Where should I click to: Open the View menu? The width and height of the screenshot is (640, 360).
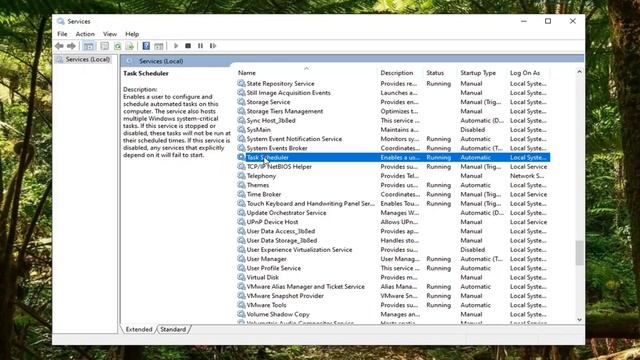[x=110, y=34]
